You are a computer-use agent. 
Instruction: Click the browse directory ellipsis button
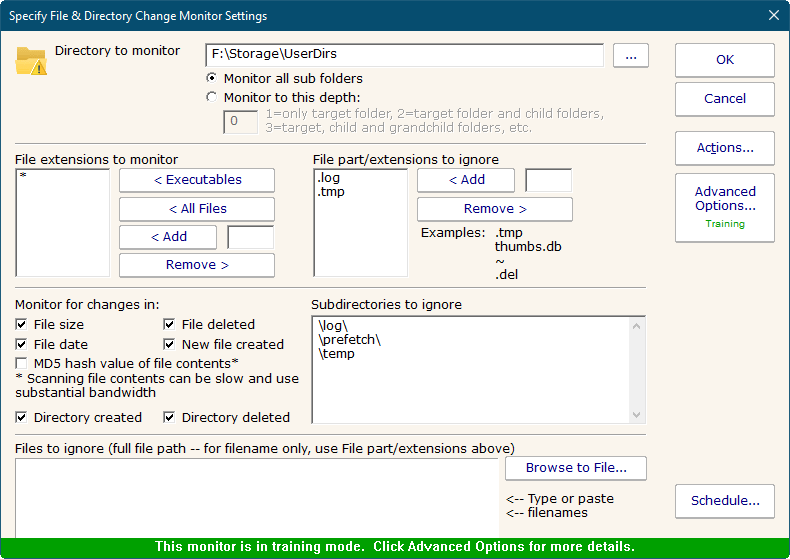(630, 57)
